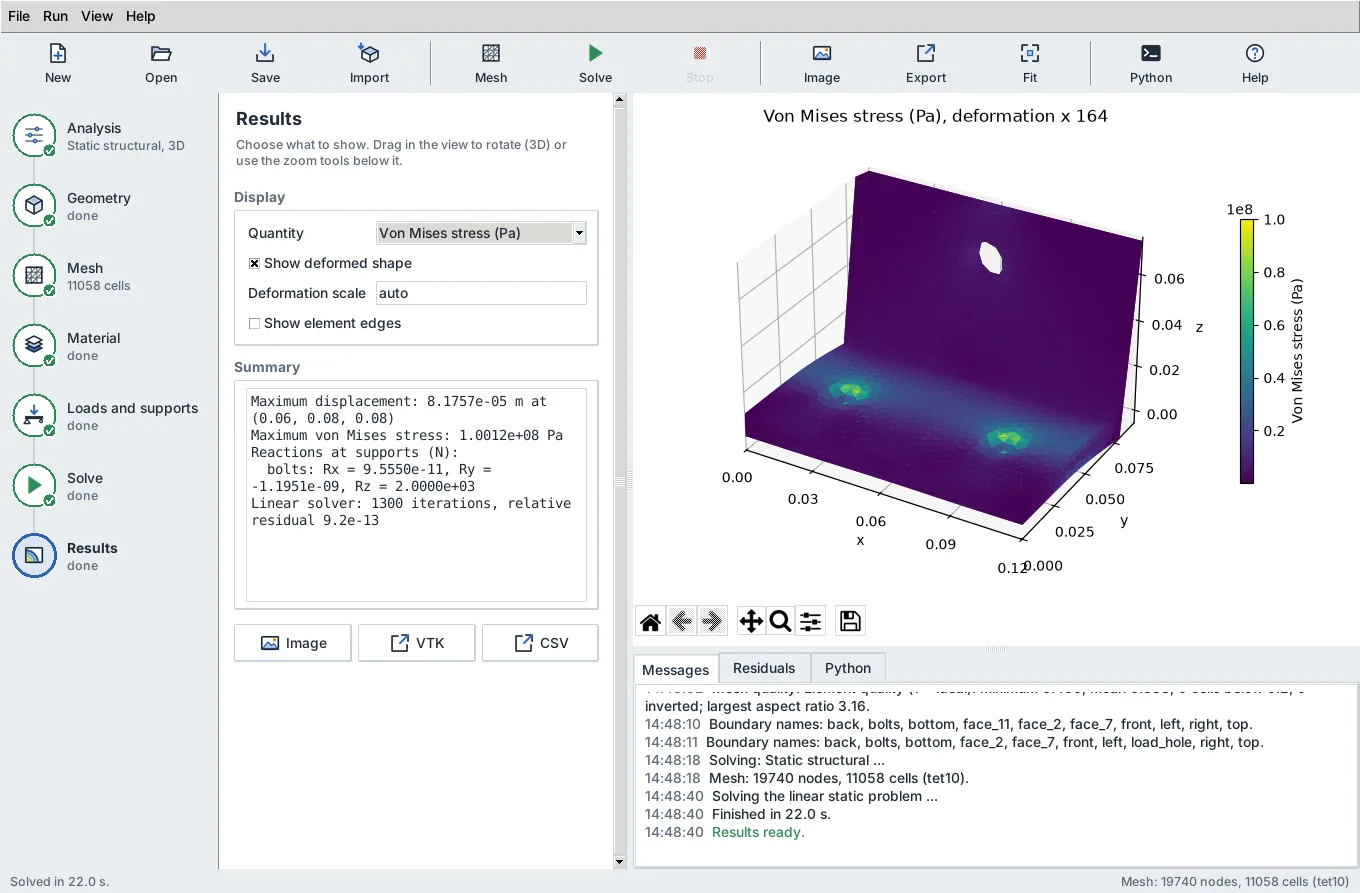1360x893 pixels.
Task: Click the Image button under Summary
Action: 293,643
